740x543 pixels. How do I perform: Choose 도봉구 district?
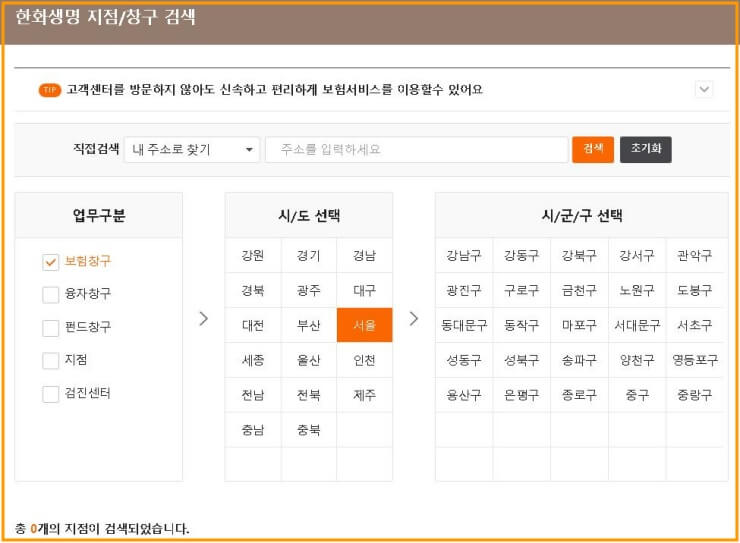click(695, 290)
